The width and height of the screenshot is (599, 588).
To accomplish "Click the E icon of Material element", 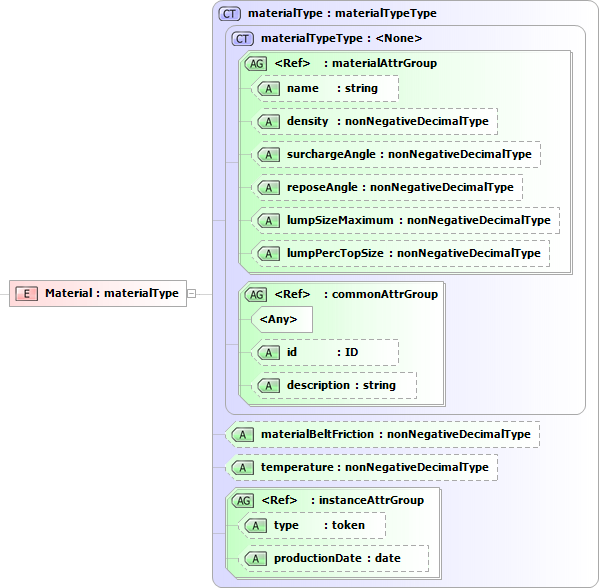I will 26,293.
